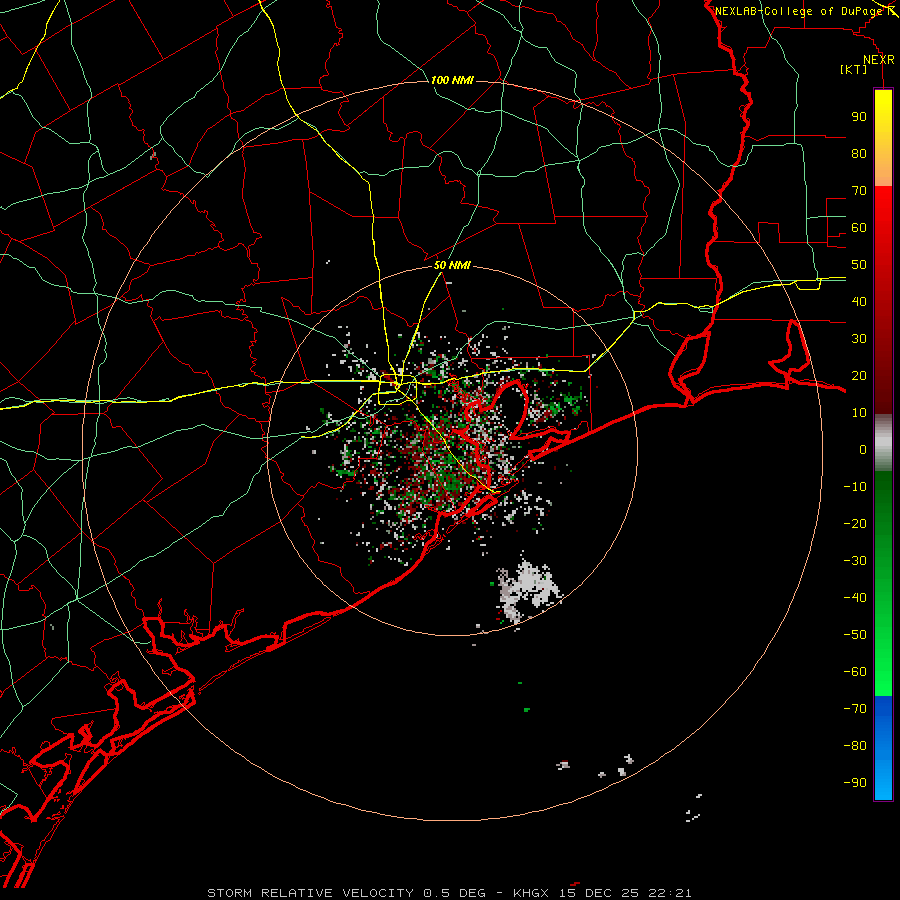Click the -20 value on velocity scale
Viewport: 900px width, 900px height.
tap(855, 523)
